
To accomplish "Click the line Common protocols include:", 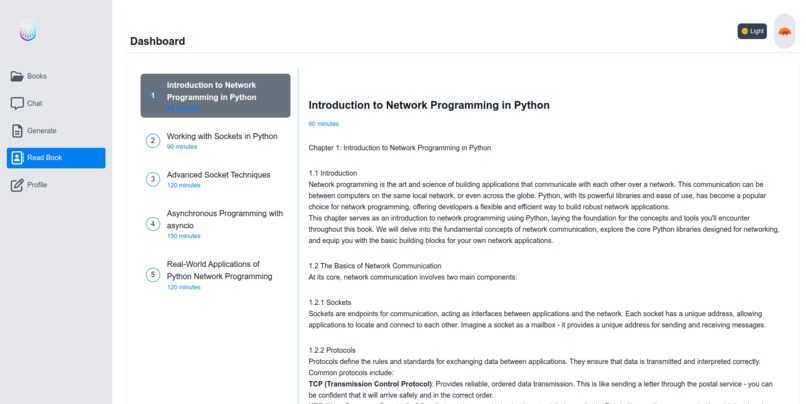I will (351, 373).
